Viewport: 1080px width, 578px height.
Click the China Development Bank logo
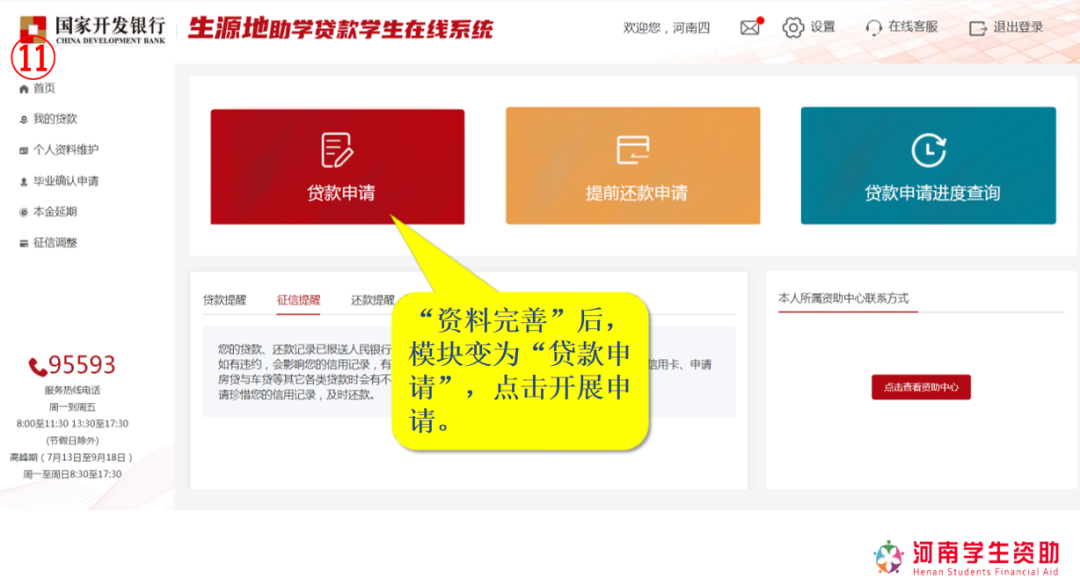pyautogui.click(x=92, y=29)
